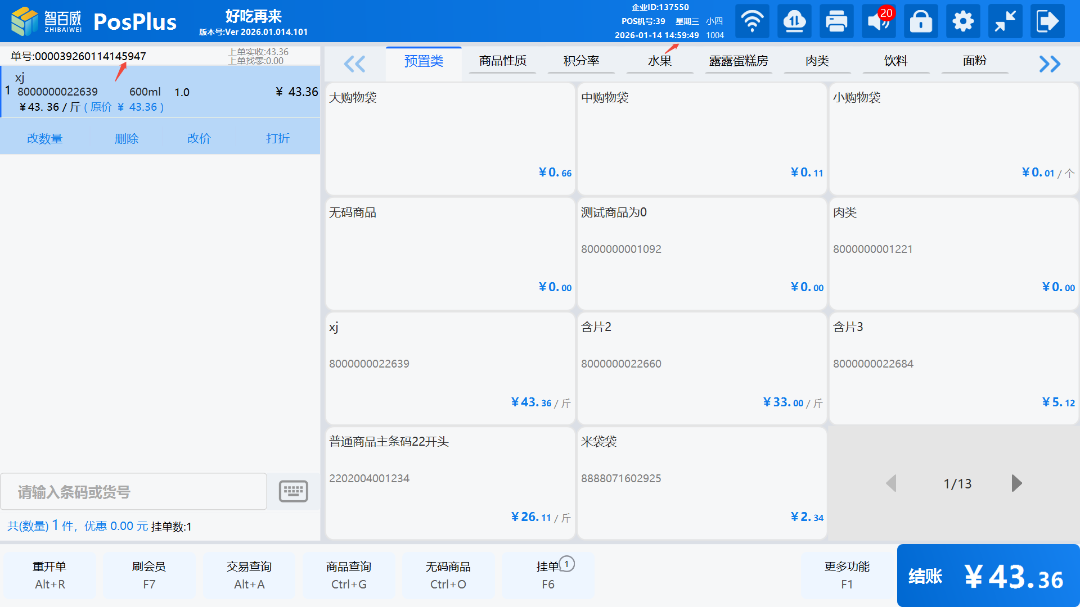Viewport: 1080px width, 607px height.
Task: Click 打折 to discount selected item
Action: [x=278, y=139]
